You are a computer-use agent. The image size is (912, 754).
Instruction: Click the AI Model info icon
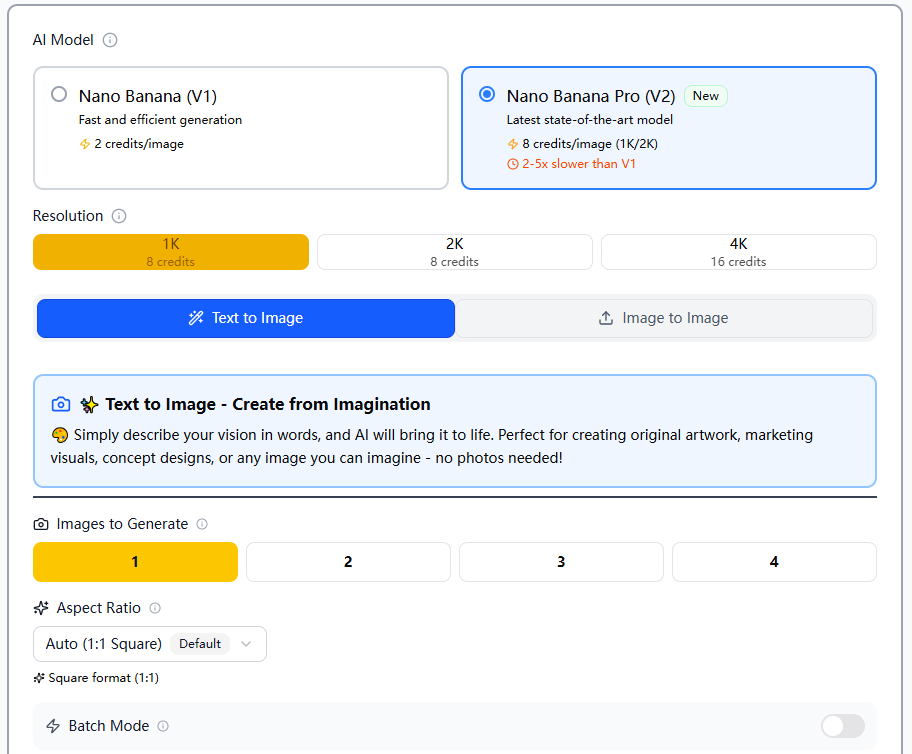110,40
